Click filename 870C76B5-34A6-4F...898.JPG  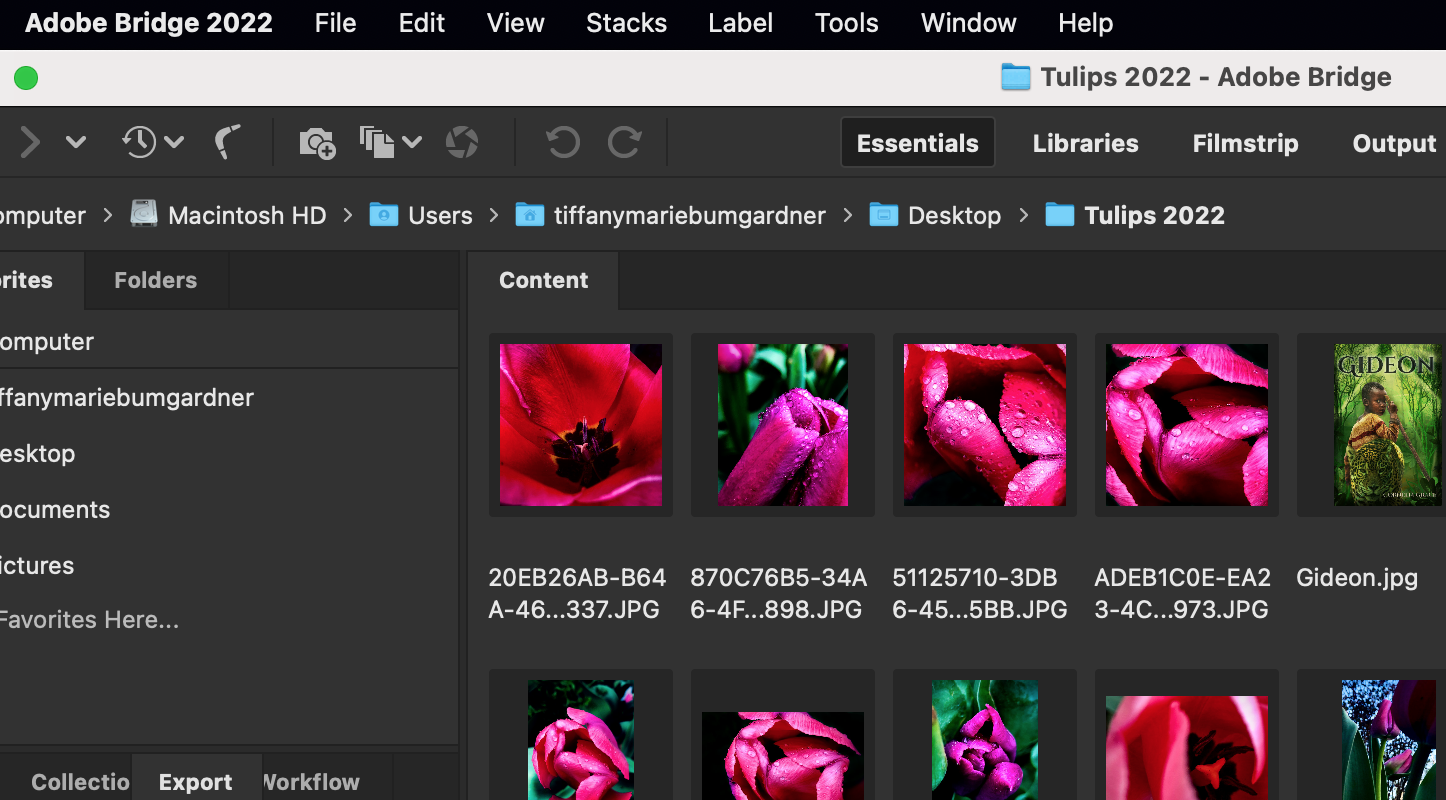(778, 594)
